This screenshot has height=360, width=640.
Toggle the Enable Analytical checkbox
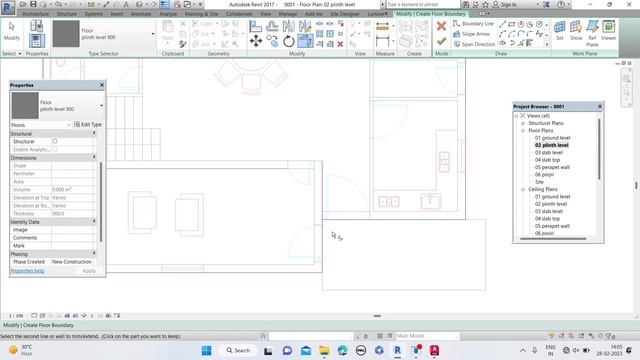[55, 149]
